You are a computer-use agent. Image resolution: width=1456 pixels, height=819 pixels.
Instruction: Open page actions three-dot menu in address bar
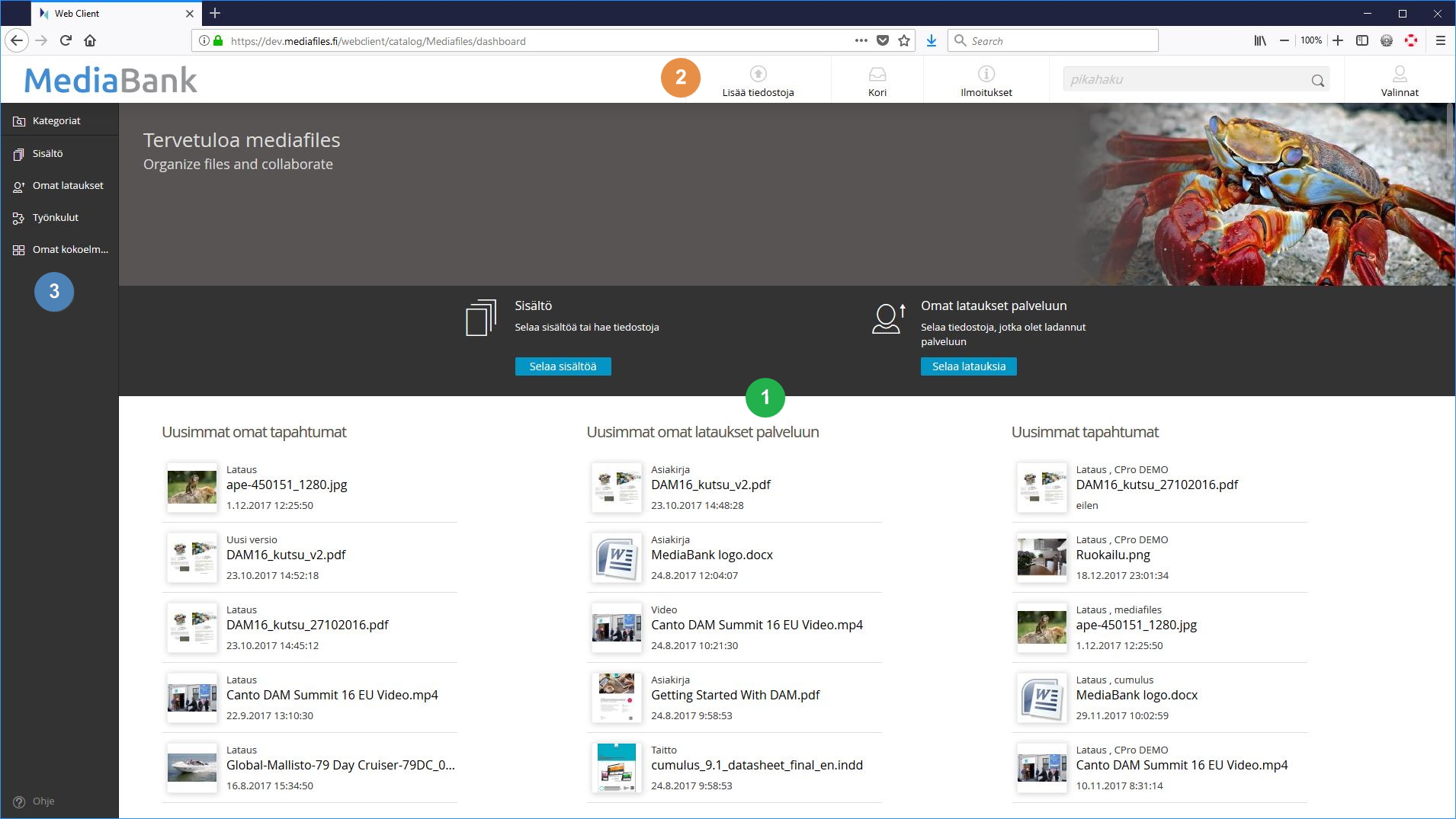(x=861, y=41)
